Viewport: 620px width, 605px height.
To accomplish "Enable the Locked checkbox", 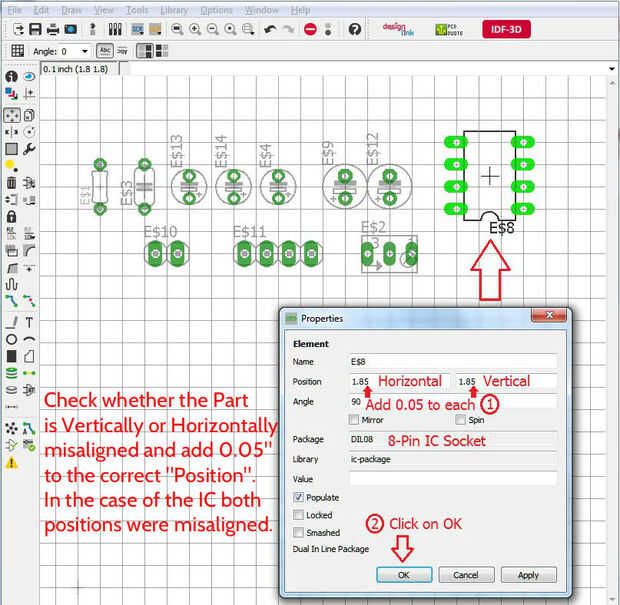I will (299, 515).
